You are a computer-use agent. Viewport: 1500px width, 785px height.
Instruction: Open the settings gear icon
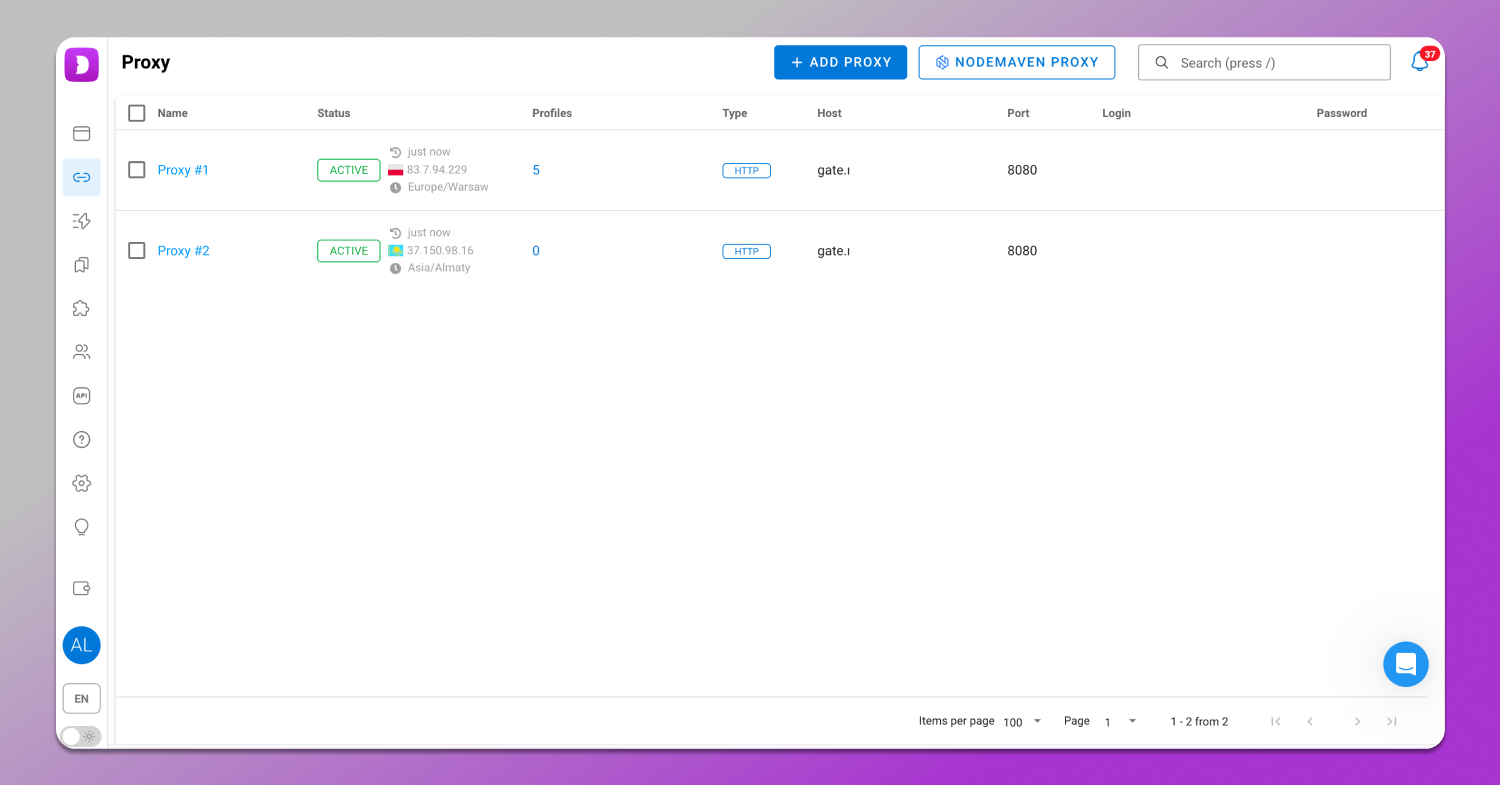82,483
